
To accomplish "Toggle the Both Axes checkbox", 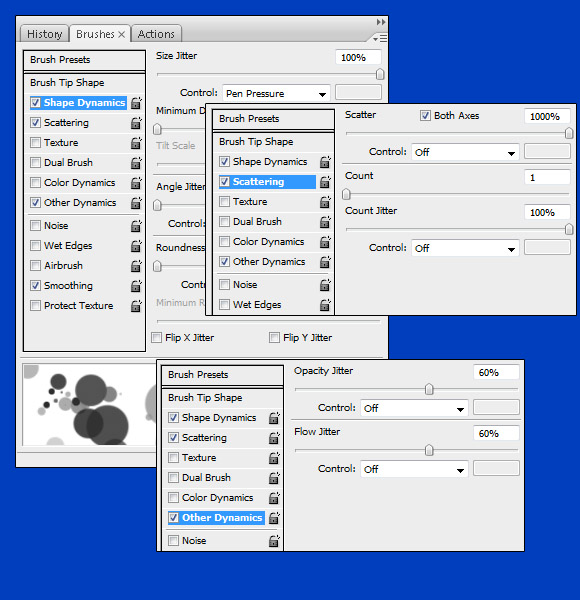I will pos(425,116).
